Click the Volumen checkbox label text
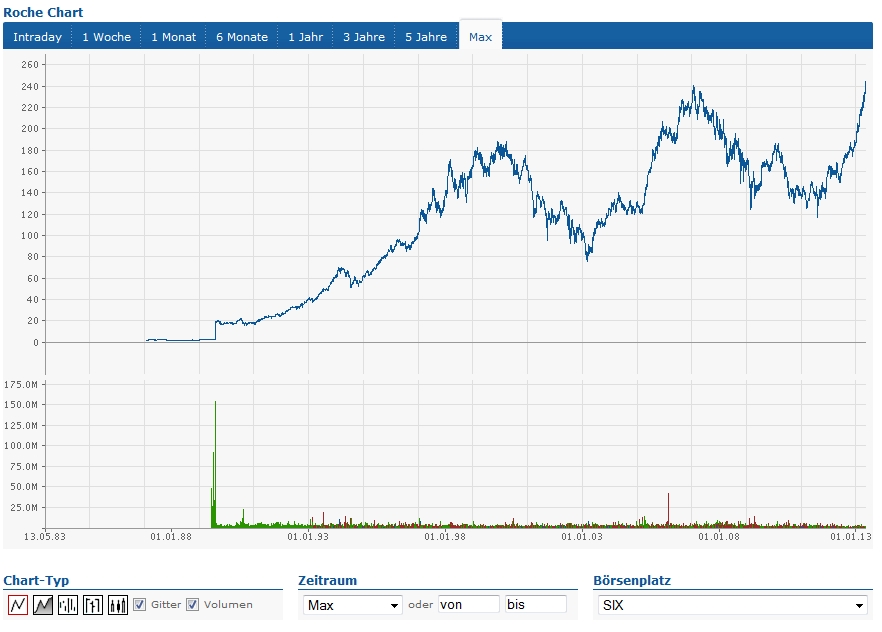The width and height of the screenshot is (882, 632). pos(228,604)
